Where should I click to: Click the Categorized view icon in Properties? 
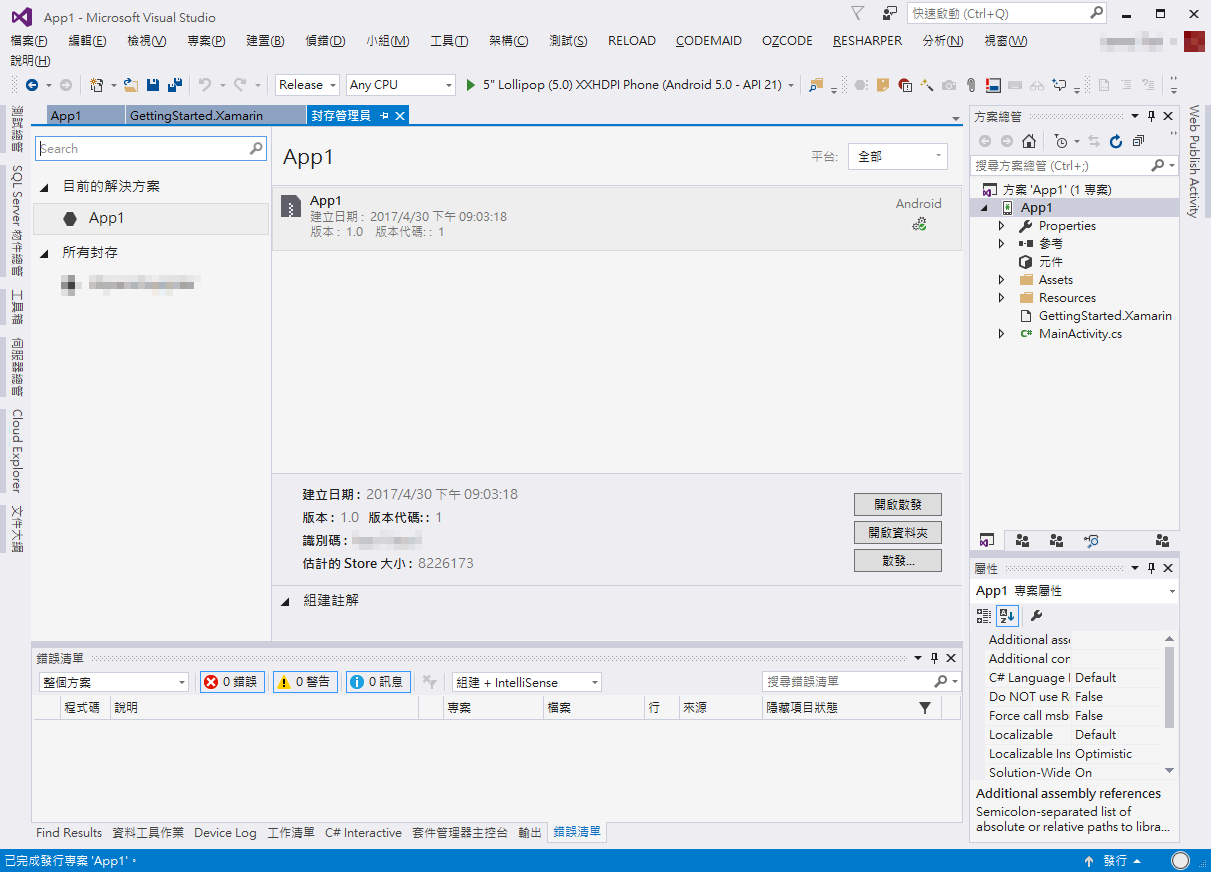984,616
